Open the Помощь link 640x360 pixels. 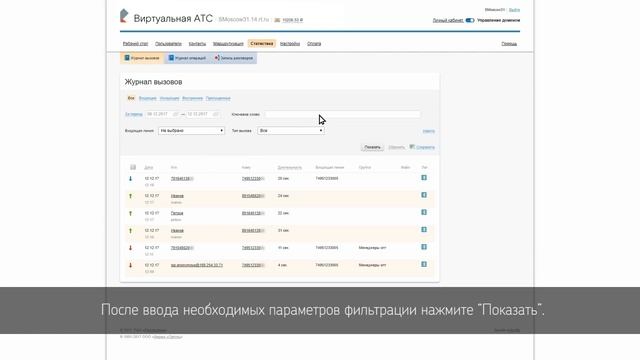pyautogui.click(x=509, y=44)
